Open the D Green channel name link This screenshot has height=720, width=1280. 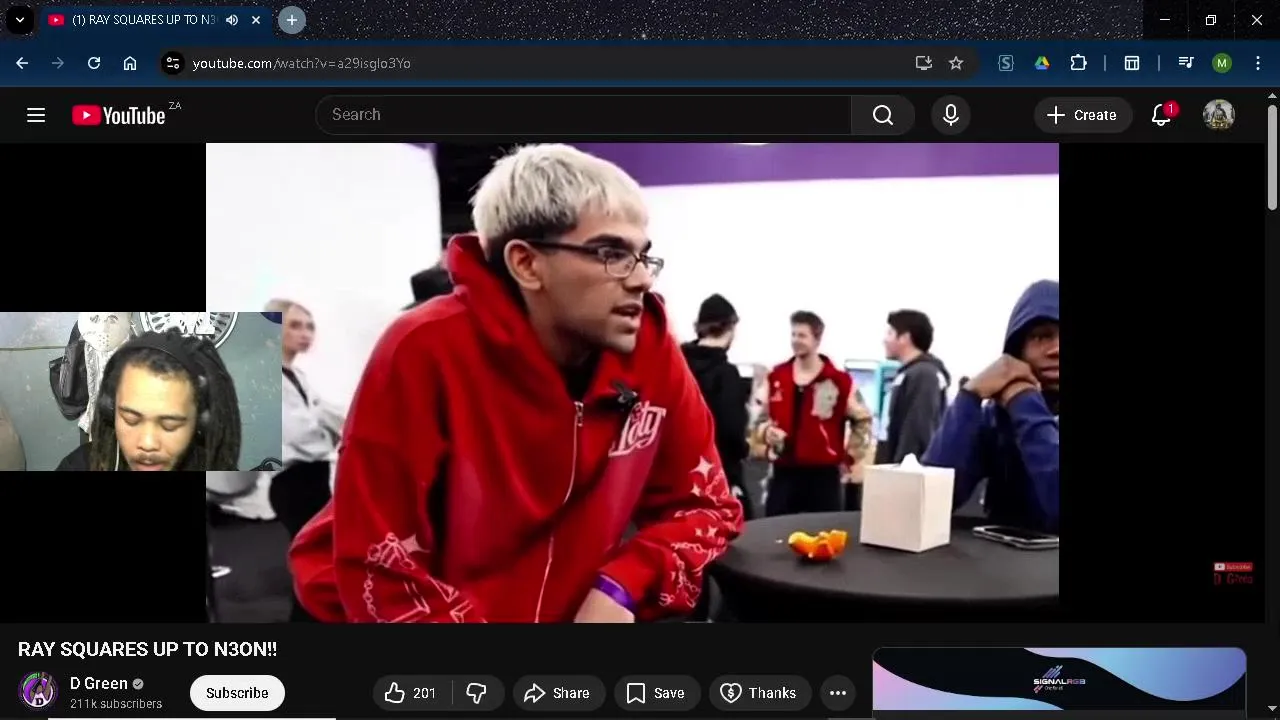[x=99, y=684]
